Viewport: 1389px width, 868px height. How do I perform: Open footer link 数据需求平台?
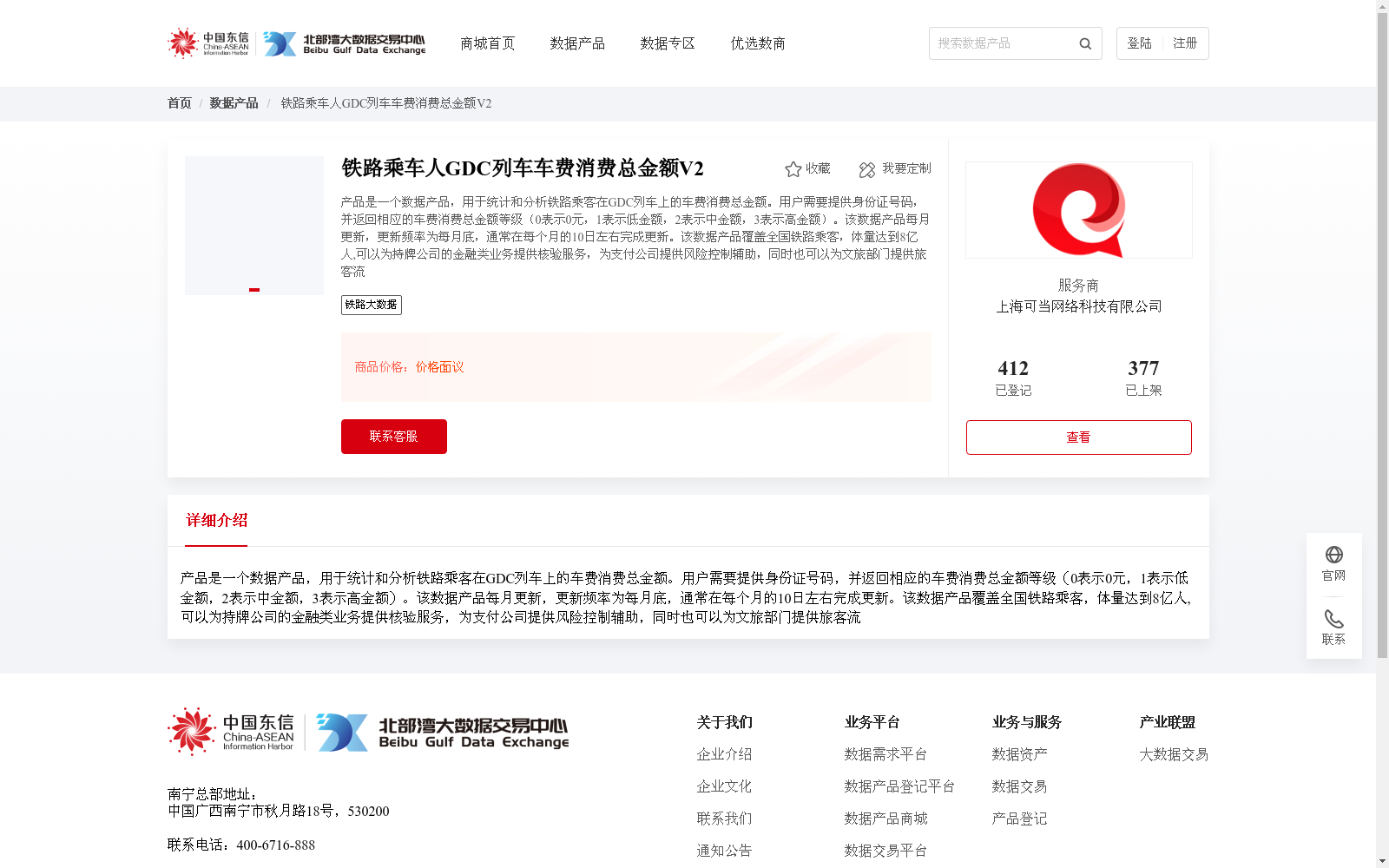tap(885, 754)
